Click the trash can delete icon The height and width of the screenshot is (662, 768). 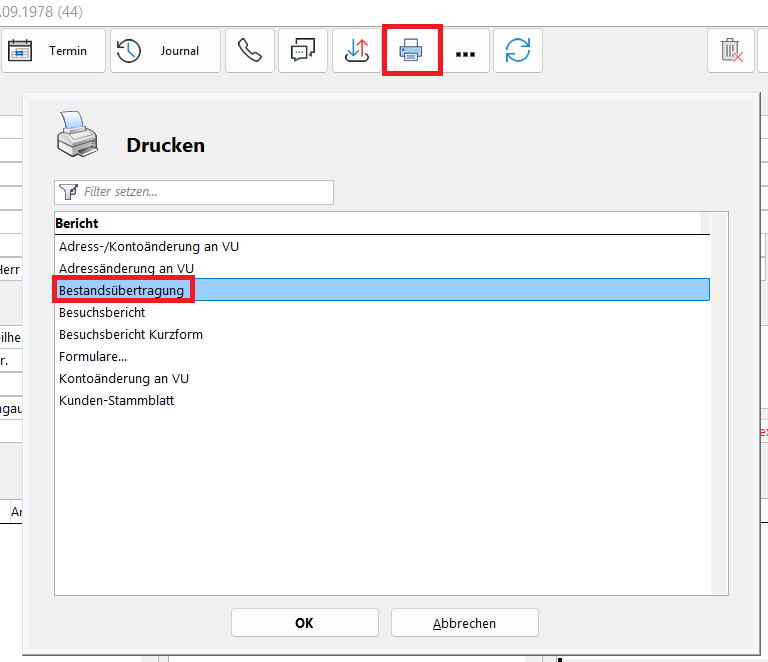click(x=731, y=51)
